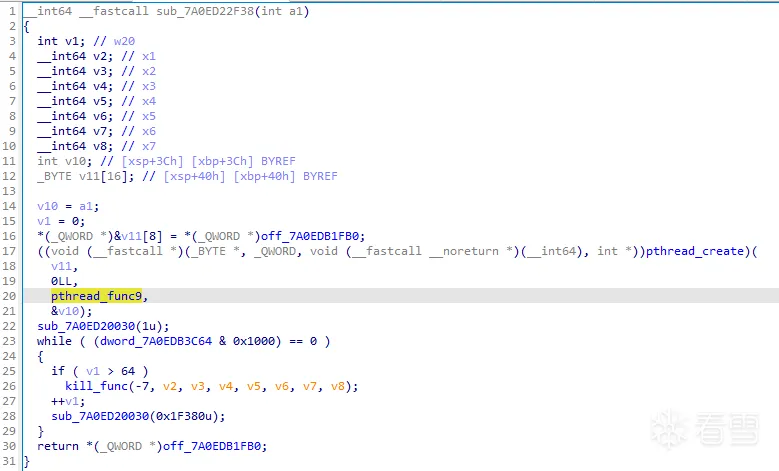The image size is (779, 471).
Task: Click the &v10 argument on line 21
Action: coord(65,311)
